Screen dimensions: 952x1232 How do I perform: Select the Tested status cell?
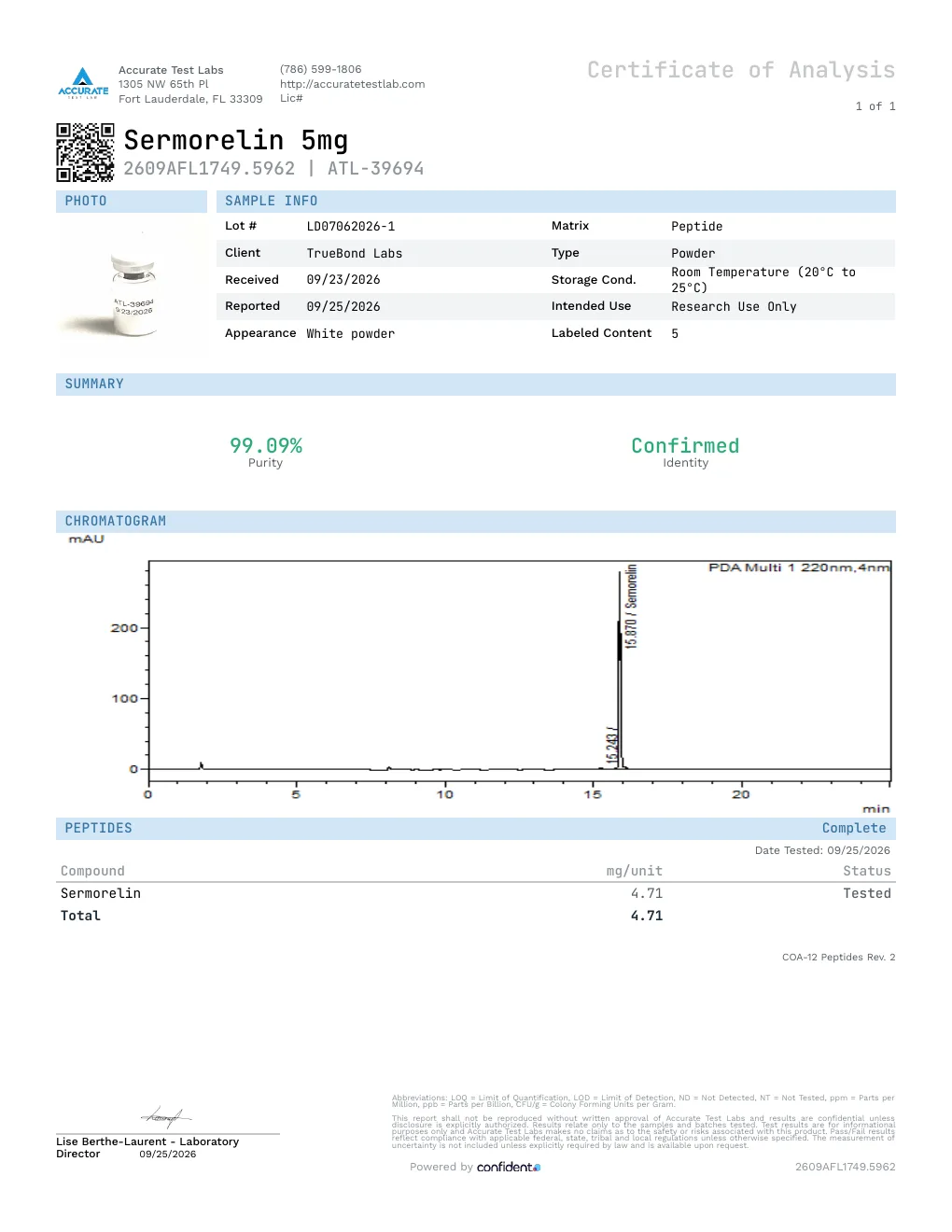pos(867,894)
